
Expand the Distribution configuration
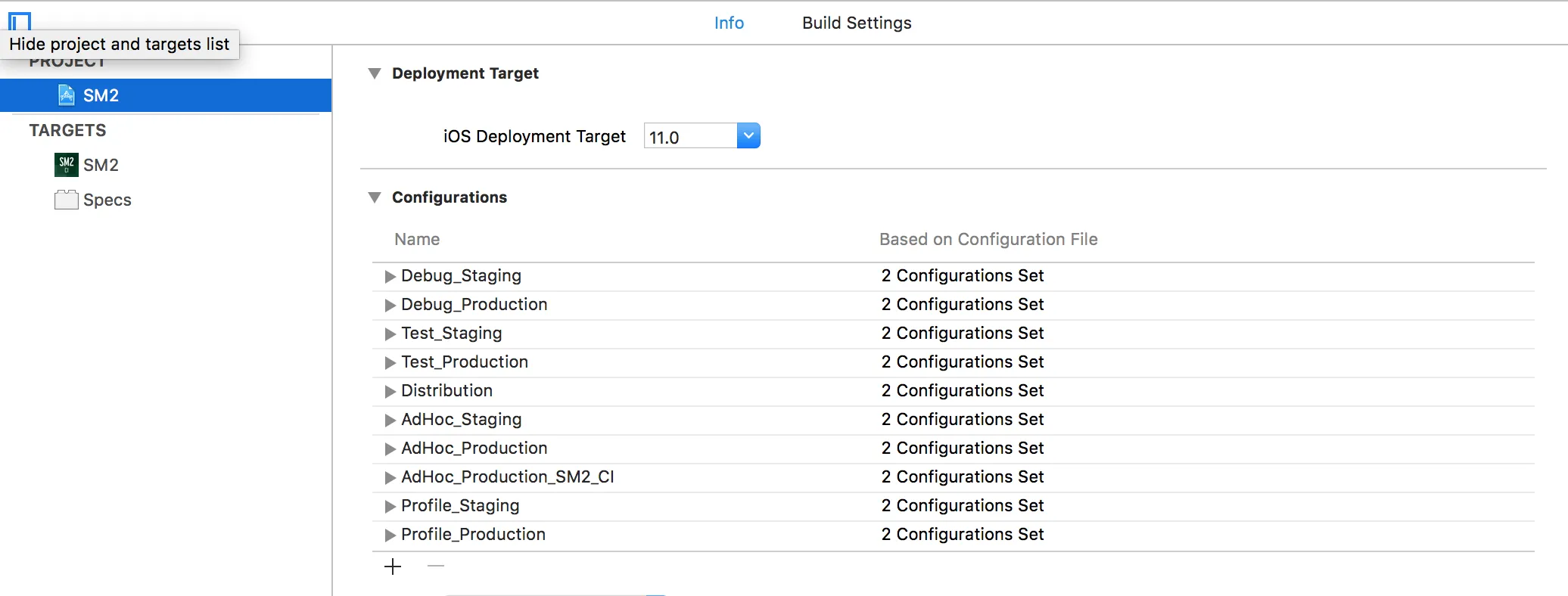pos(390,391)
